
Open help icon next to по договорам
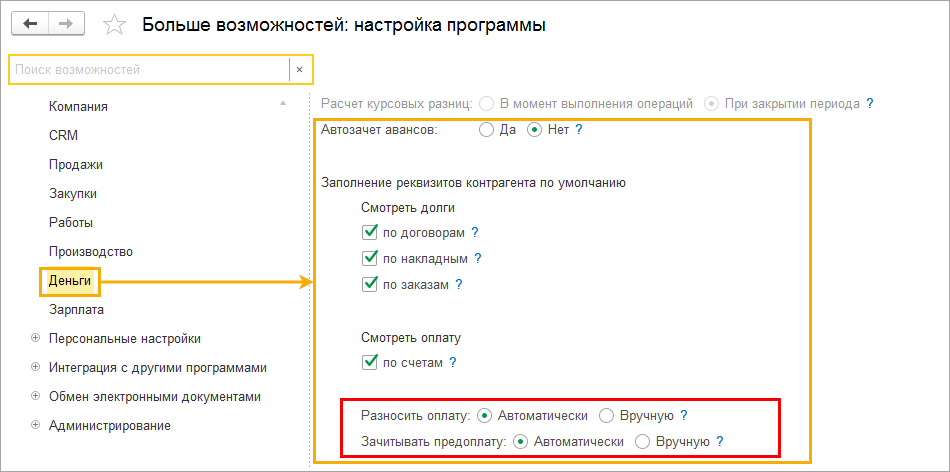pyautogui.click(x=475, y=232)
